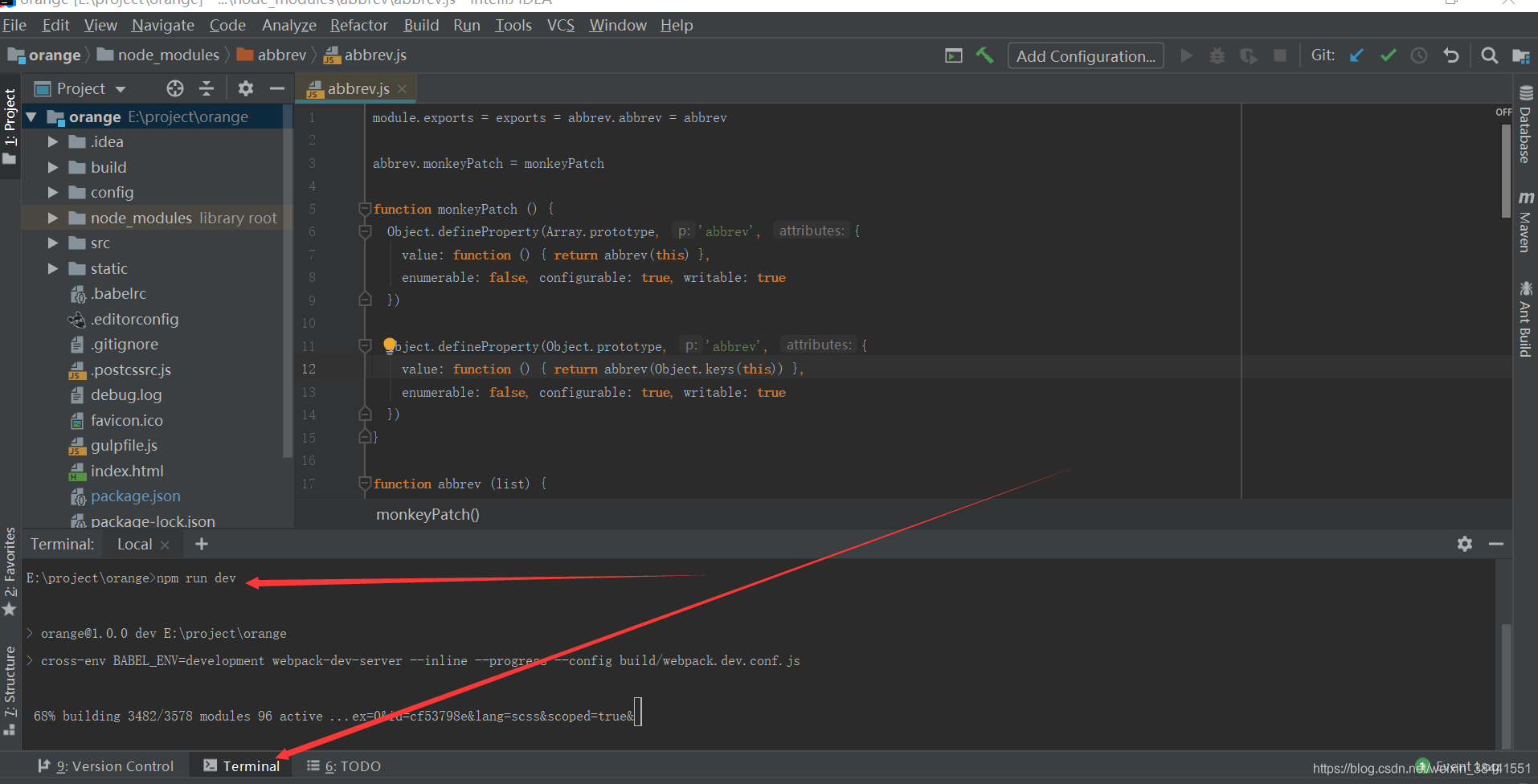Open the Navigate menu
Image resolution: width=1538 pixels, height=784 pixels.
pos(163,26)
